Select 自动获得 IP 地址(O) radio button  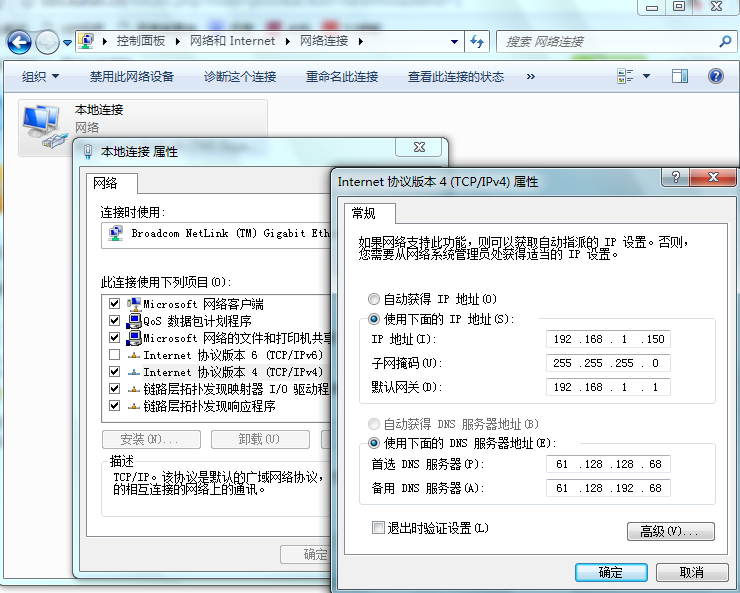(x=374, y=299)
